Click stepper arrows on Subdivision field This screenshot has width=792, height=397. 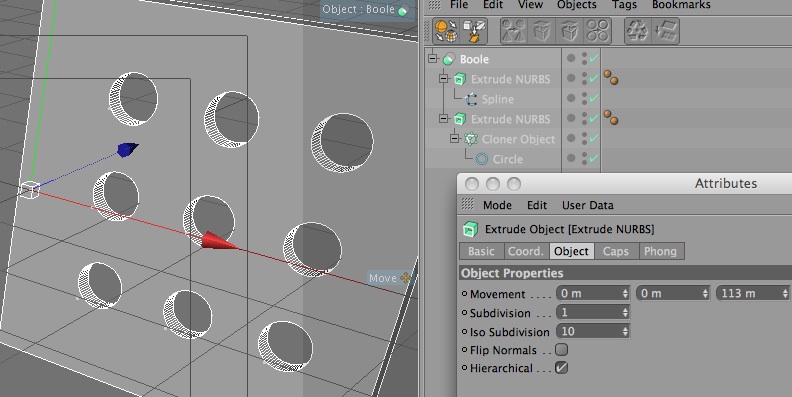click(625, 313)
